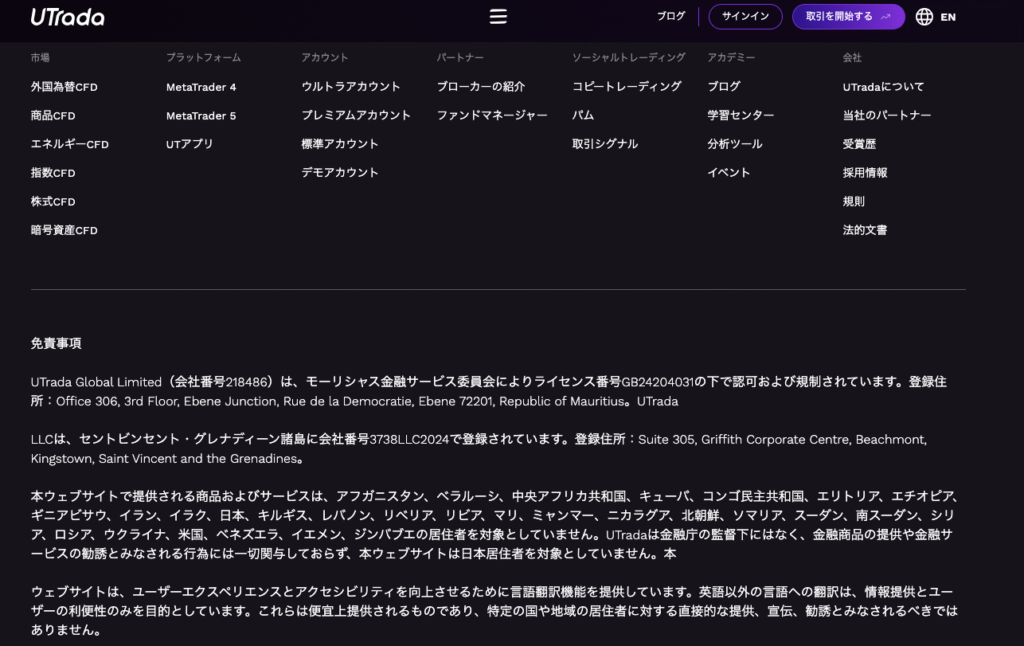
Task: Open the hamburger menu icon
Action: click(498, 16)
